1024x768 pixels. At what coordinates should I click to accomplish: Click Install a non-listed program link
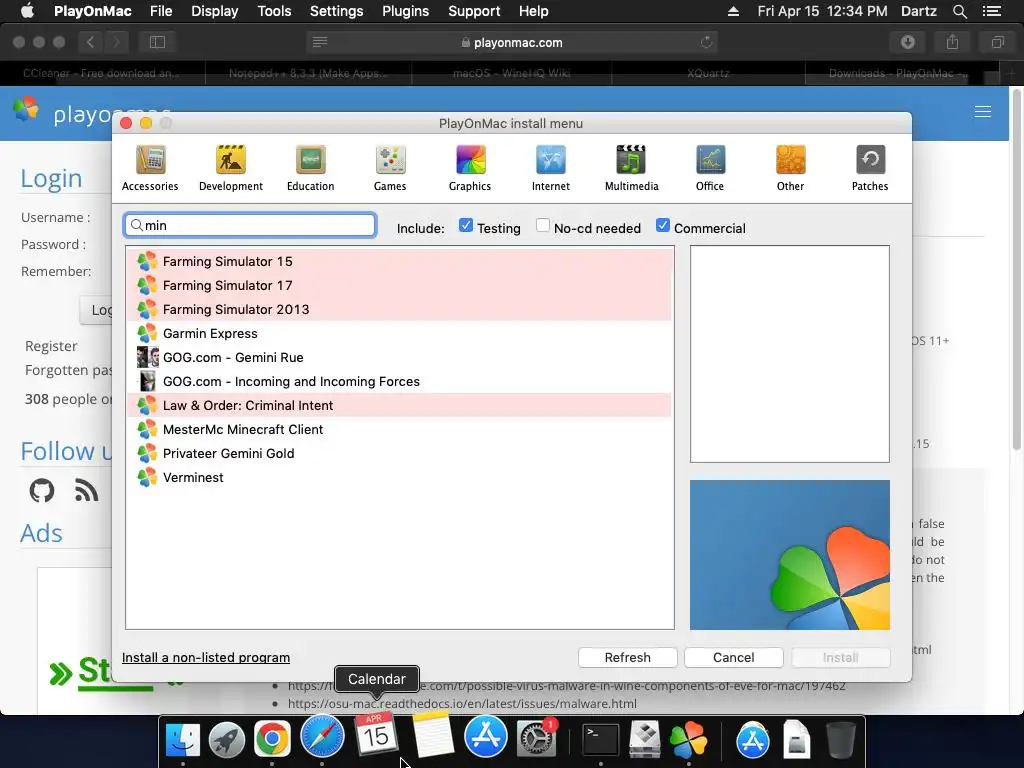206,658
